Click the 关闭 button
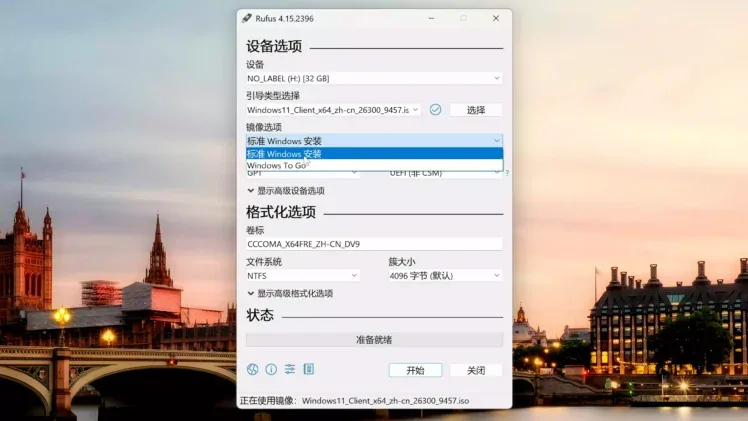Viewport: 748px width, 421px height. (476, 370)
